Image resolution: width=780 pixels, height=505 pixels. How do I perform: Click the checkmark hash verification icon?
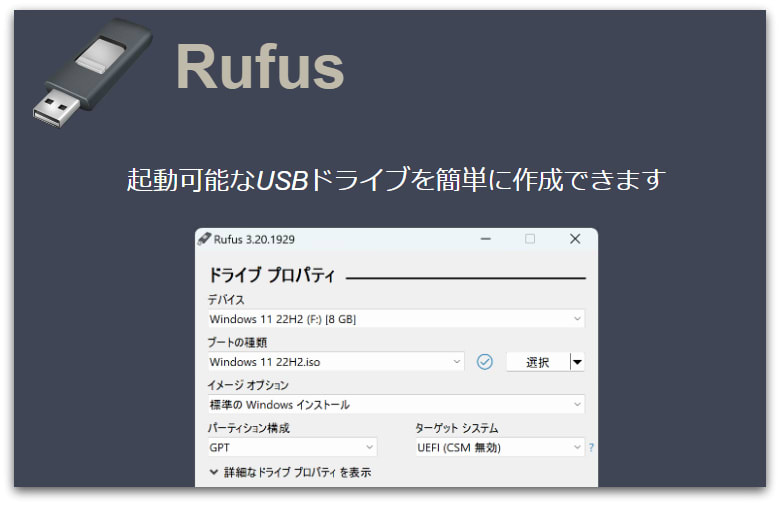click(485, 362)
